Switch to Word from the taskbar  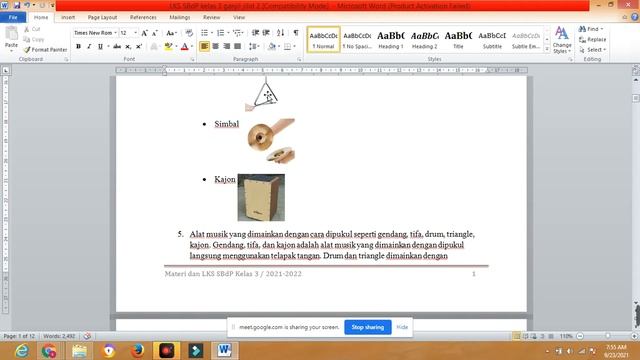click(x=224, y=351)
